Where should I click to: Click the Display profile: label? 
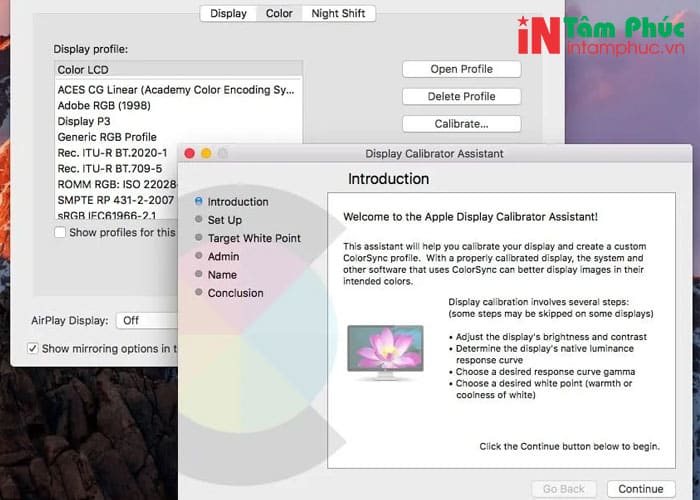coord(91,49)
